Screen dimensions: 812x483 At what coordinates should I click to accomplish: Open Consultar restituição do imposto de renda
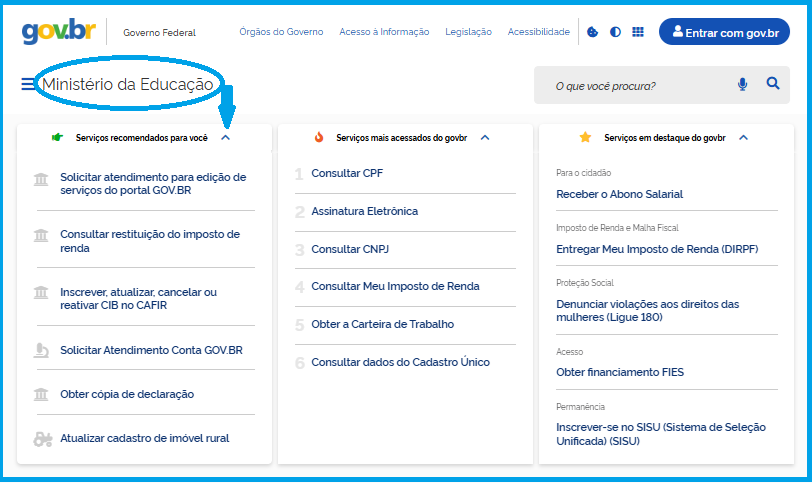pyautogui.click(x=150, y=241)
